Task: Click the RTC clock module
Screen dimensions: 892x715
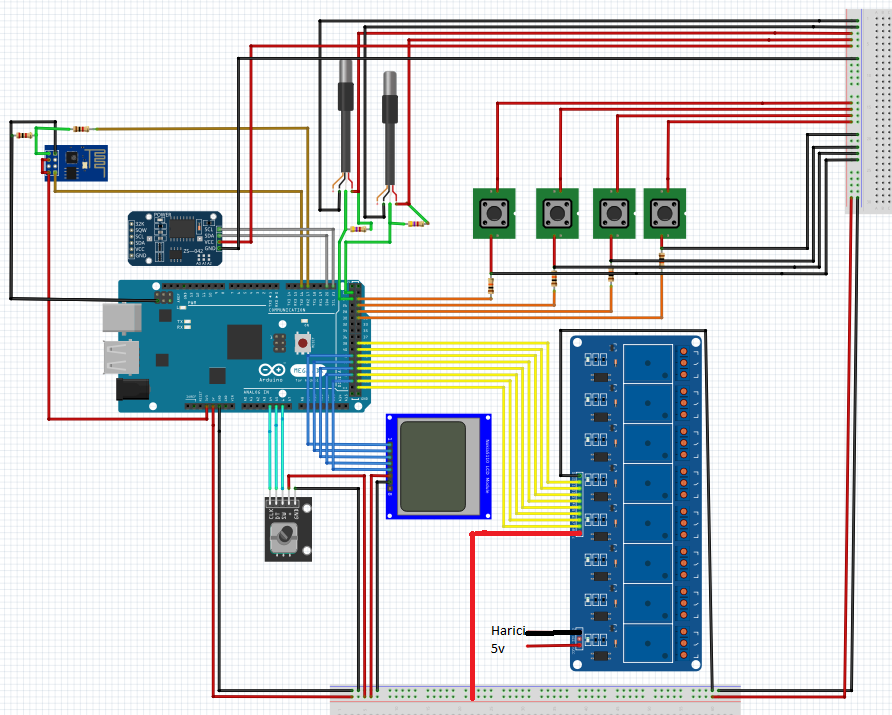Action: click(x=175, y=239)
